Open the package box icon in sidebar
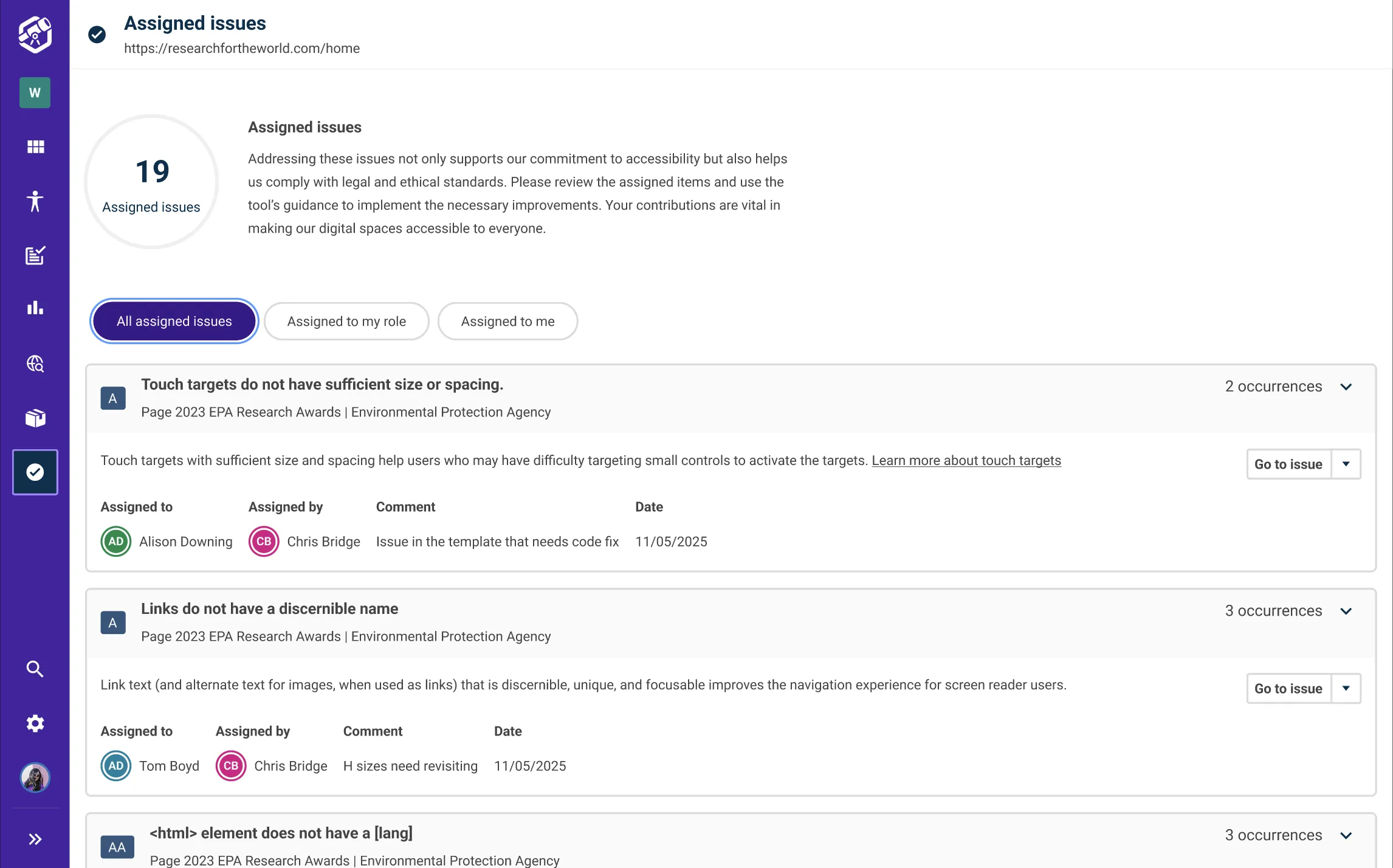The height and width of the screenshot is (868, 1393). 35,418
